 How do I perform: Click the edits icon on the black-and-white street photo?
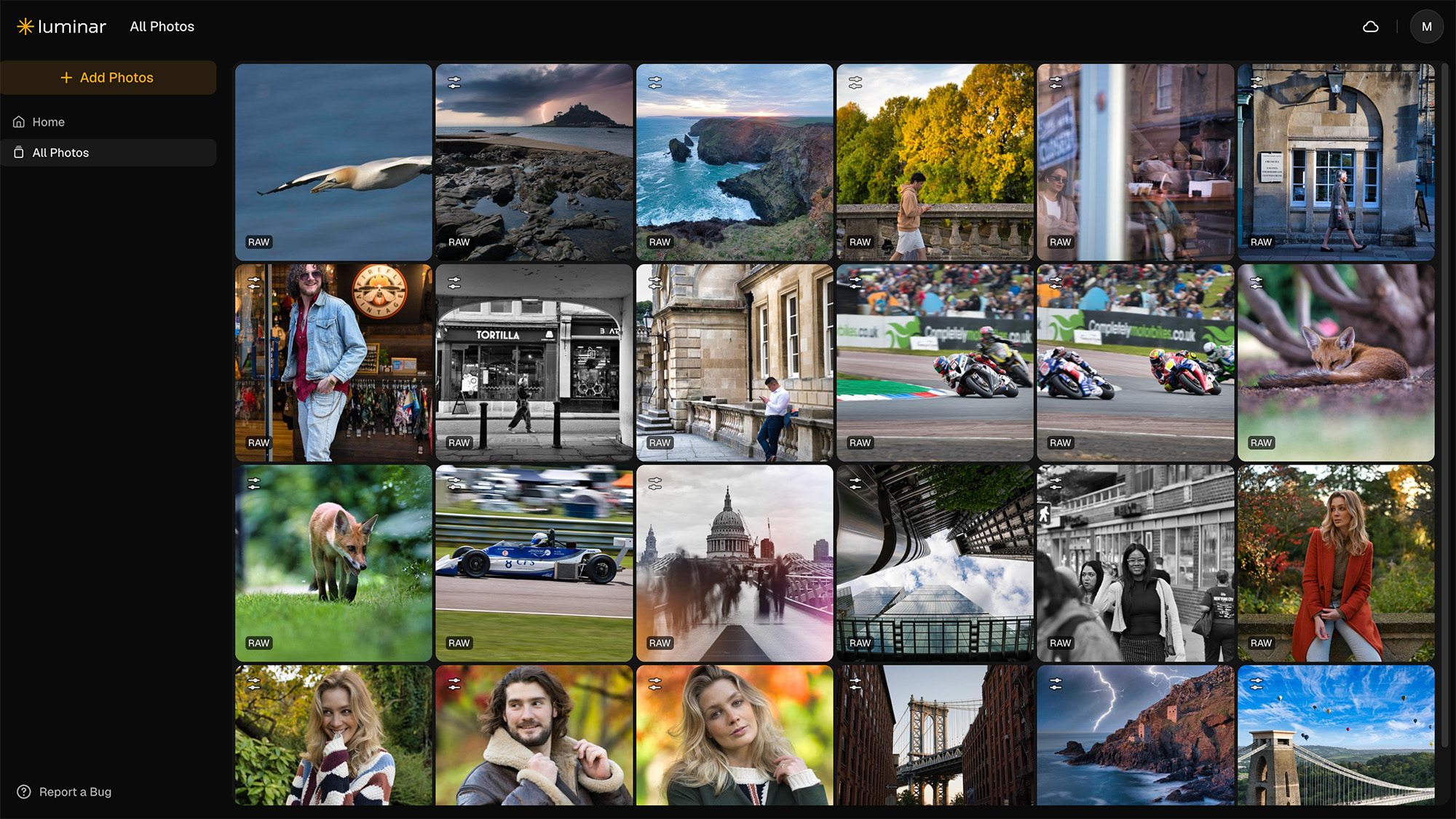(1056, 483)
